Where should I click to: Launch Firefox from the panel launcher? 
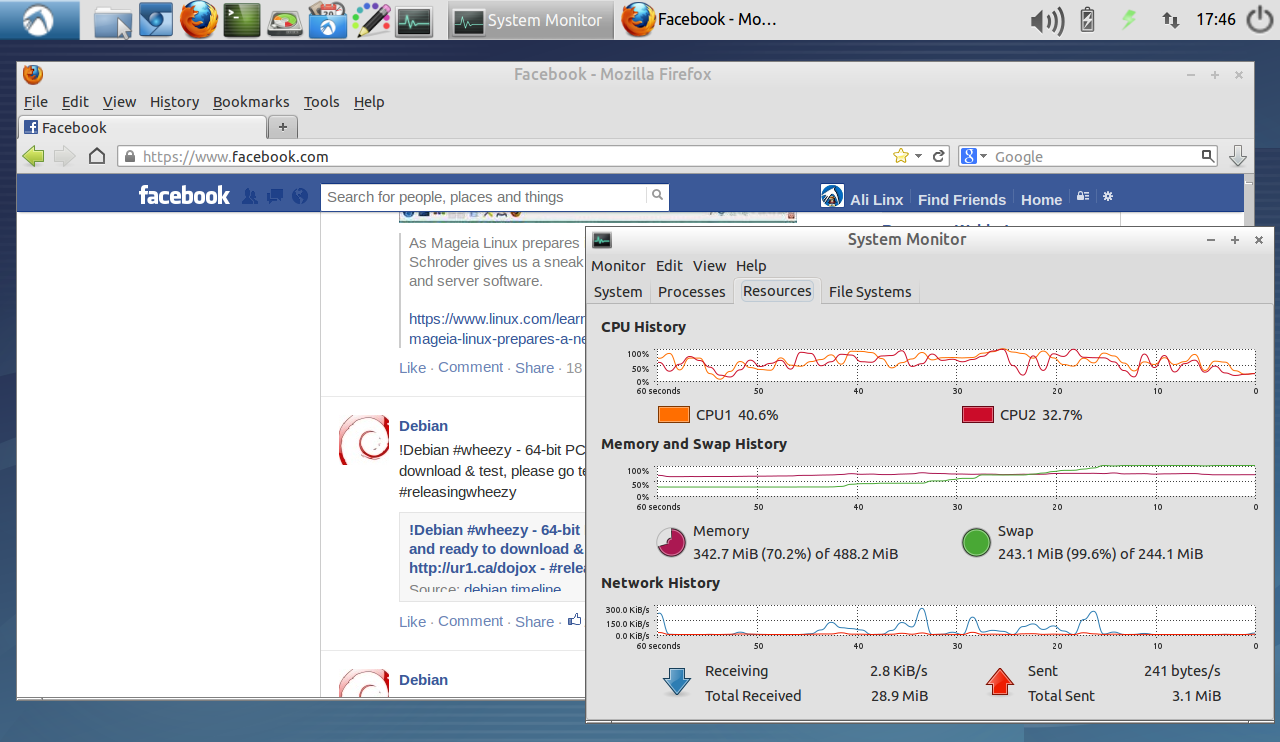click(199, 20)
